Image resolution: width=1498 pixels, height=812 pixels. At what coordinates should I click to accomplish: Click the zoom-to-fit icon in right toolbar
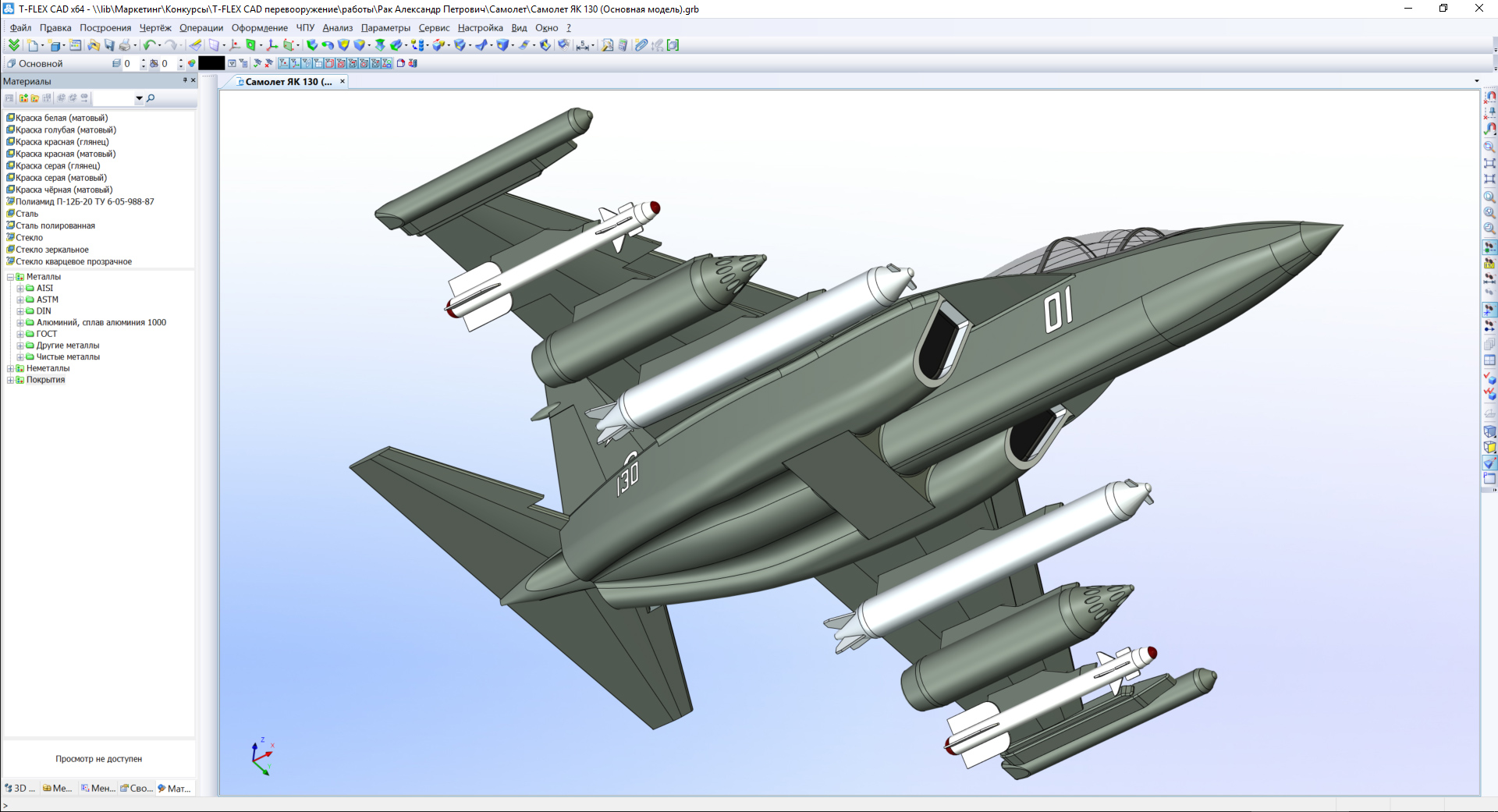tap(1489, 163)
